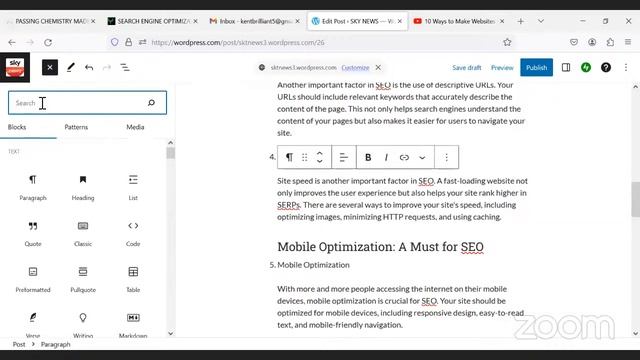
Task: Click the search magnifier icon
Action: 151,102
